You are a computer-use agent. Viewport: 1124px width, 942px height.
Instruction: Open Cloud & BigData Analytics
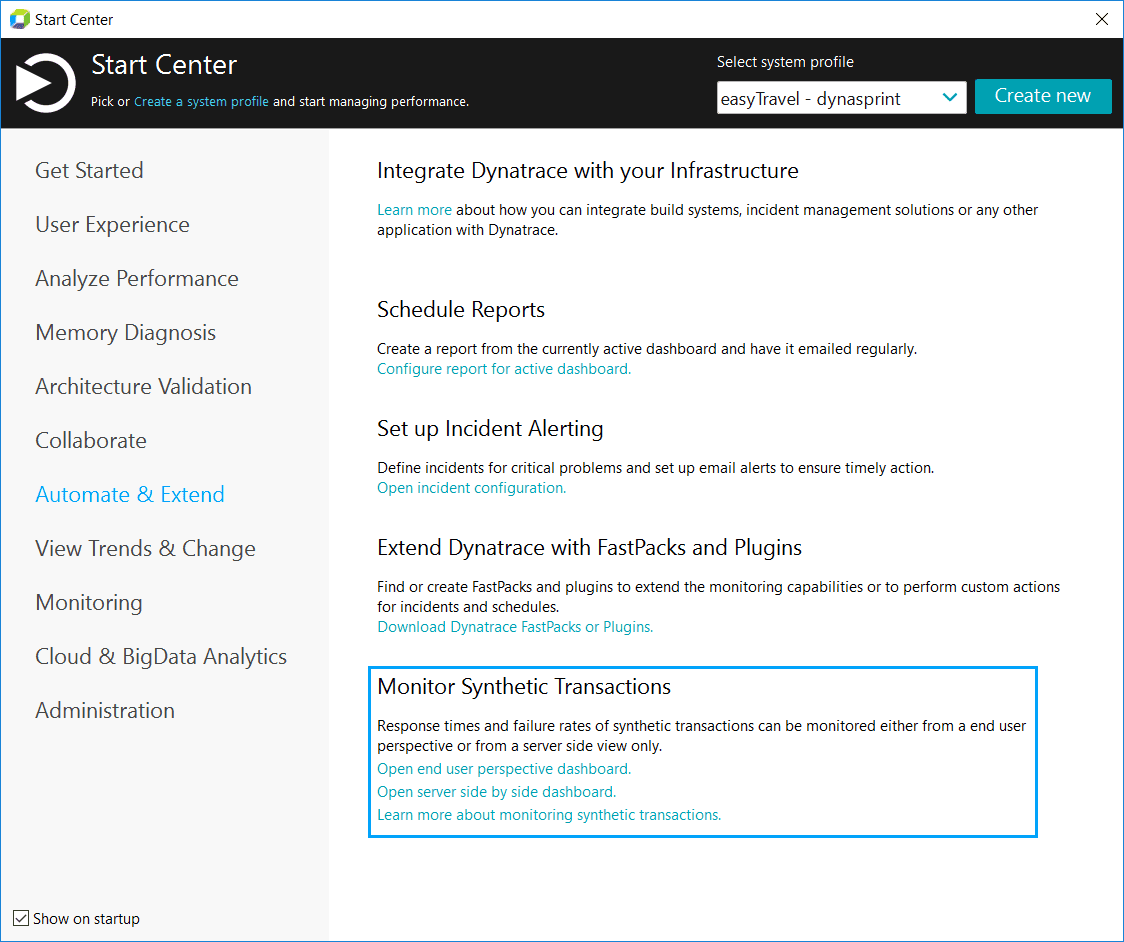161,657
